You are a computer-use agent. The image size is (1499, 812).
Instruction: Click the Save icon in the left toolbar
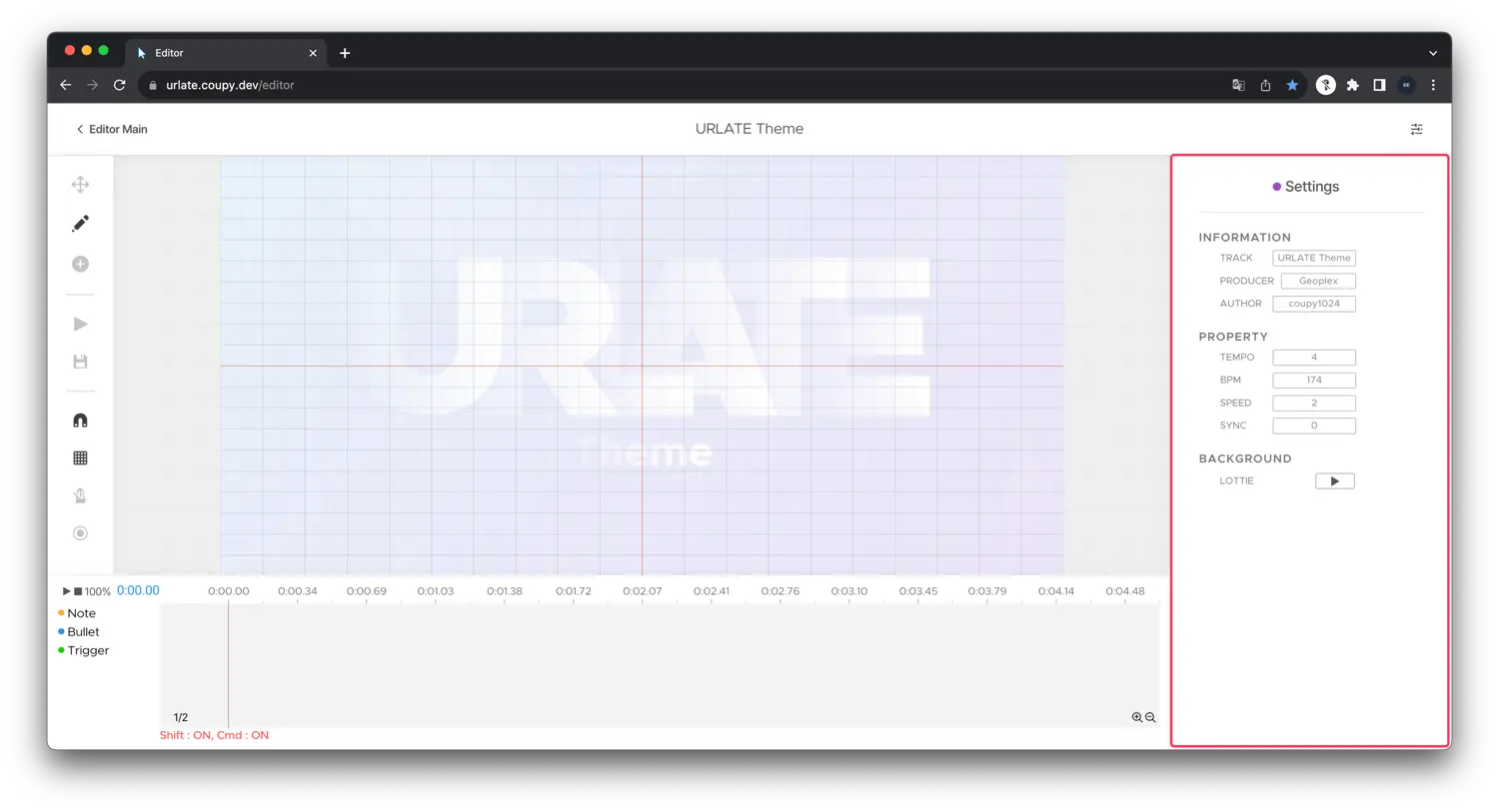(80, 361)
